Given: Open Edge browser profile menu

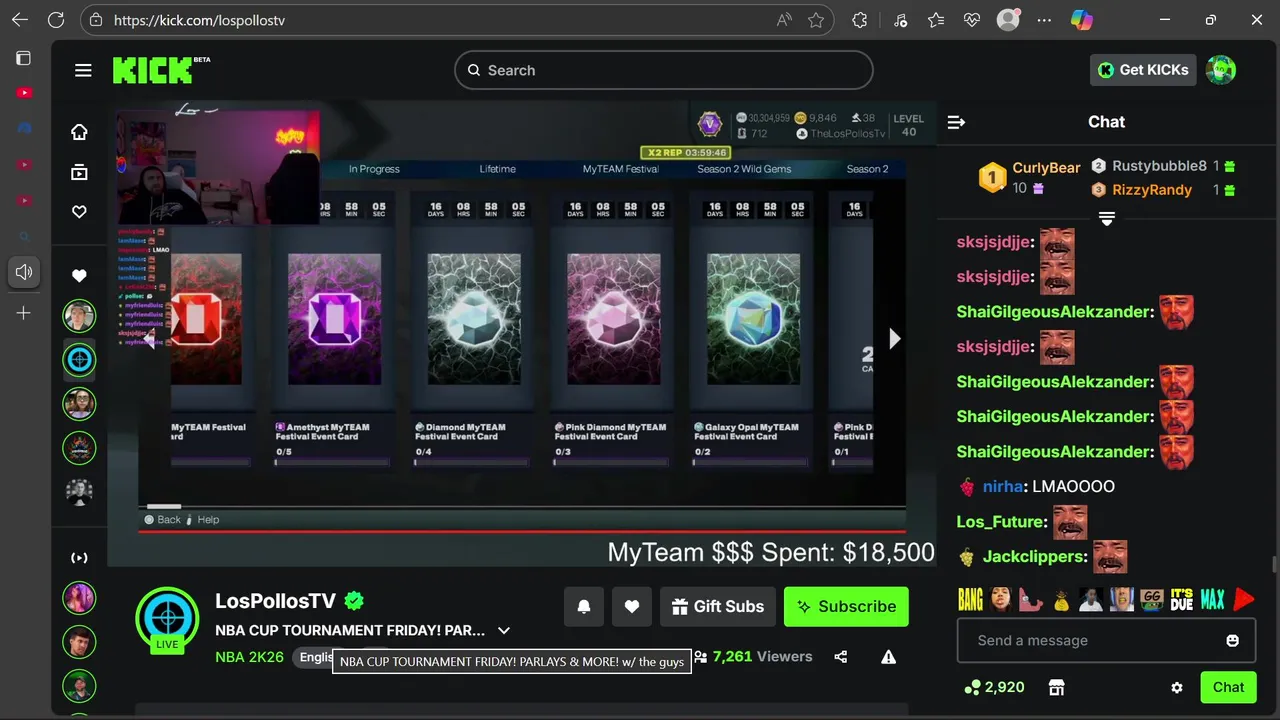Looking at the screenshot, I should point(1008,20).
